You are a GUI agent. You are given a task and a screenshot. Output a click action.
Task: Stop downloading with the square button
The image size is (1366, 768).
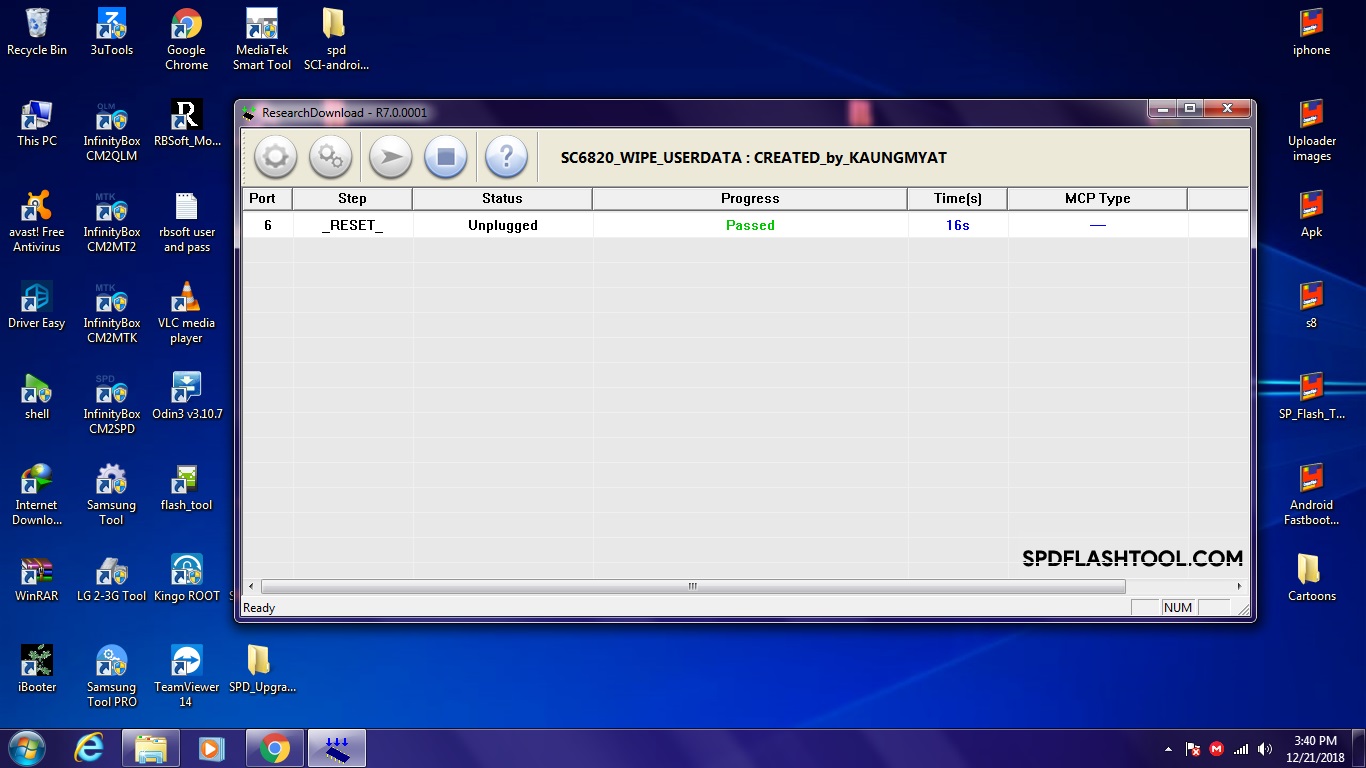point(446,157)
